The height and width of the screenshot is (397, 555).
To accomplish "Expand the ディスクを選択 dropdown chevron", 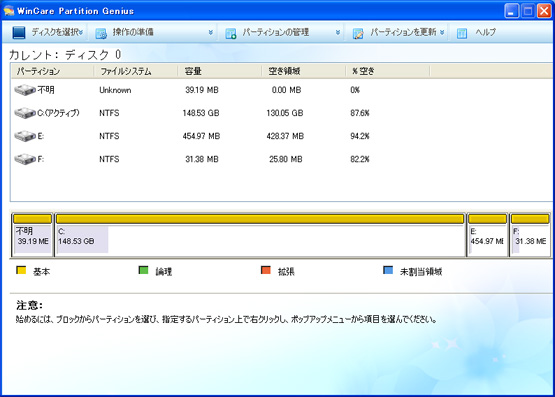I will coord(81,32).
